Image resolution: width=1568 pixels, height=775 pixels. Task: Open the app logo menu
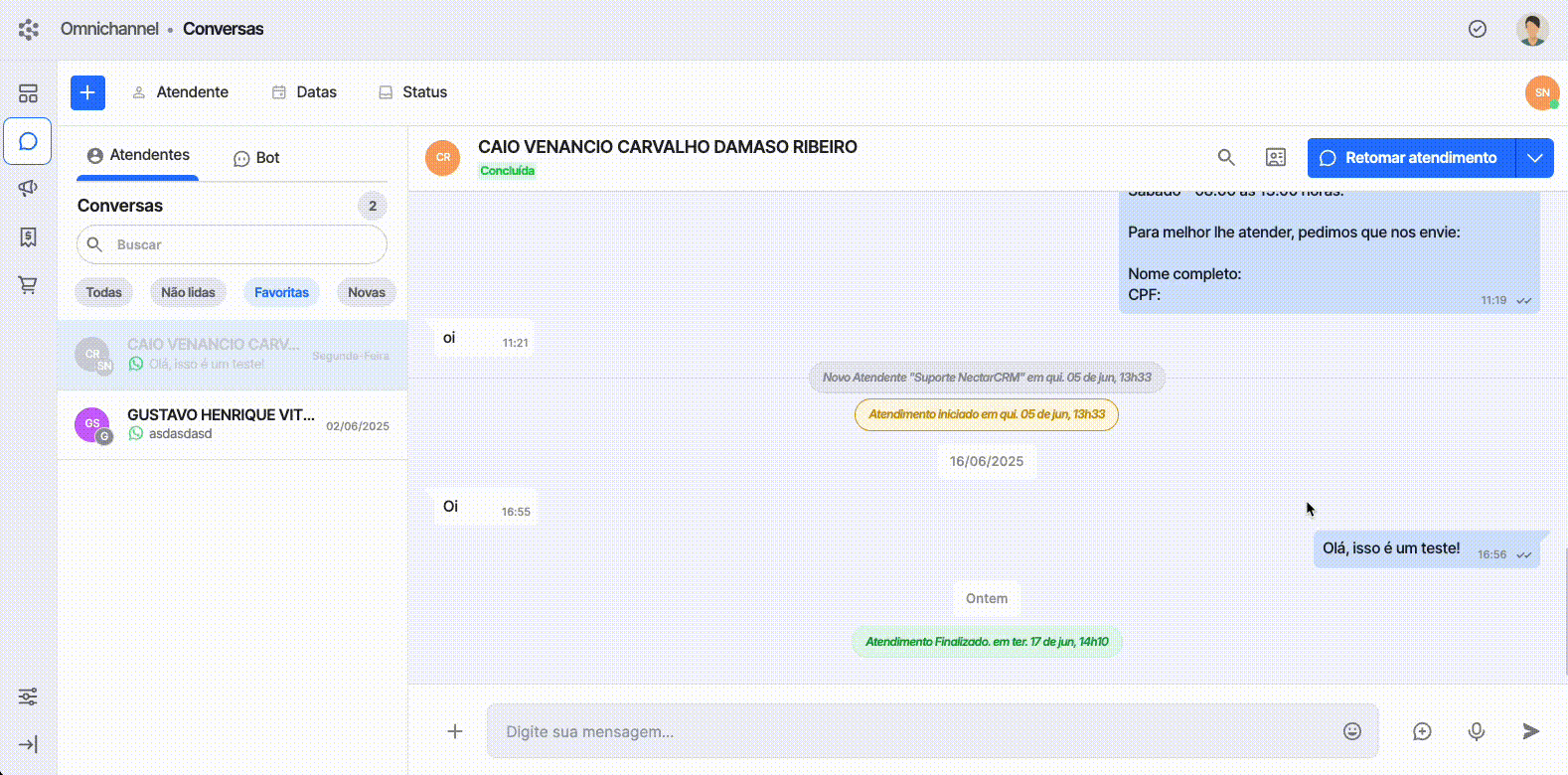29,30
